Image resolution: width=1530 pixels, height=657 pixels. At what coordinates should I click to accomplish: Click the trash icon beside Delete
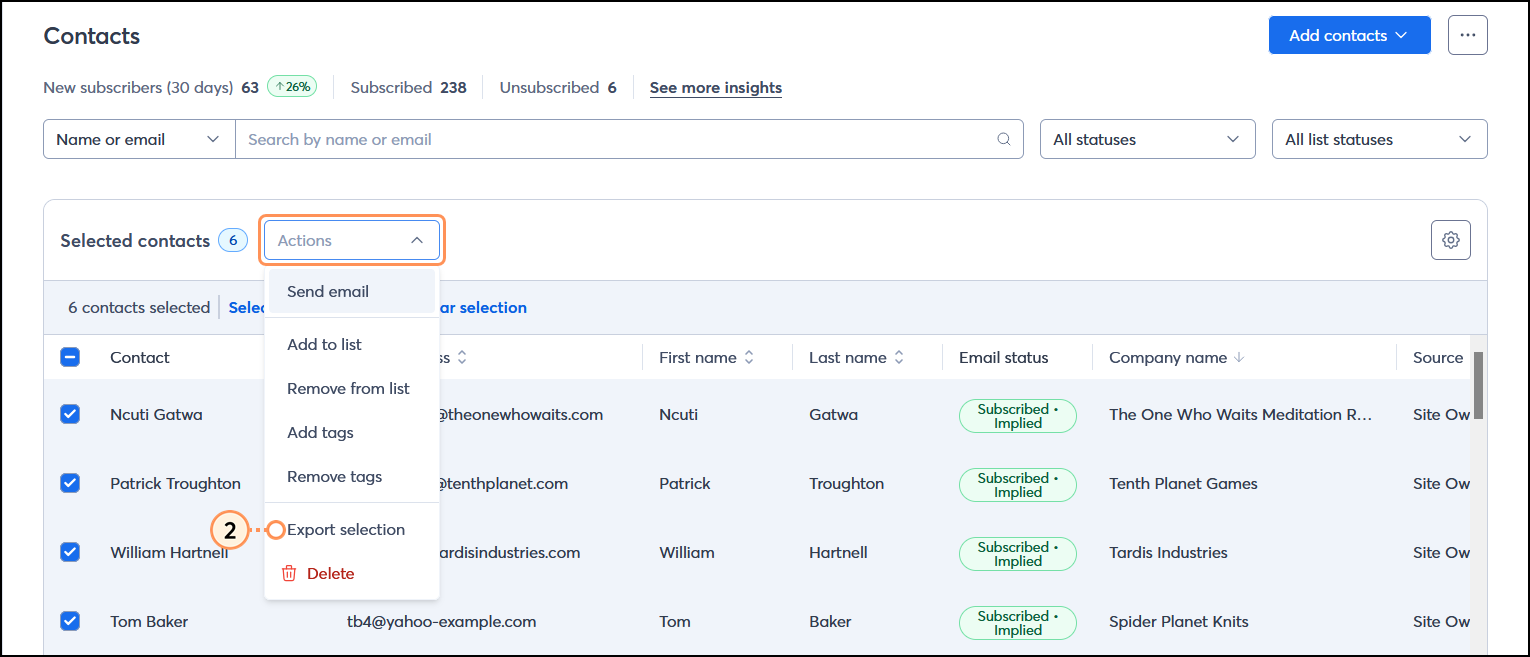tap(289, 573)
